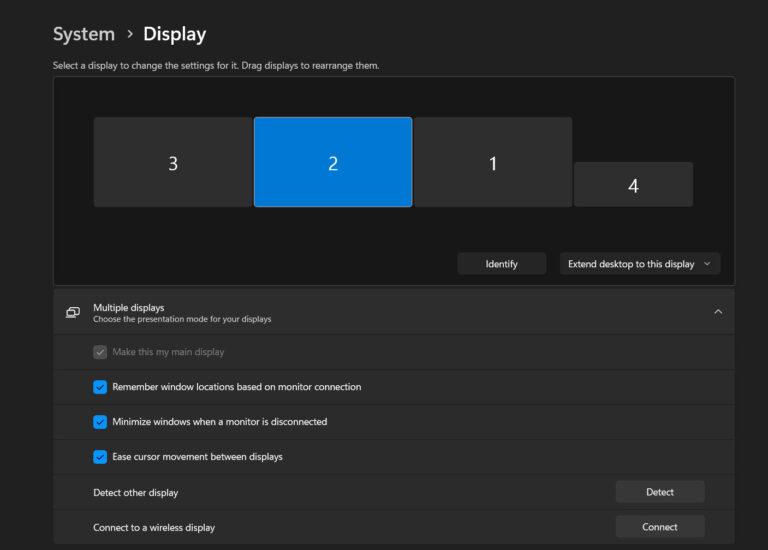Screen dimensions: 768x550
Task: Click Detect to find other displays
Action: [x=660, y=492]
